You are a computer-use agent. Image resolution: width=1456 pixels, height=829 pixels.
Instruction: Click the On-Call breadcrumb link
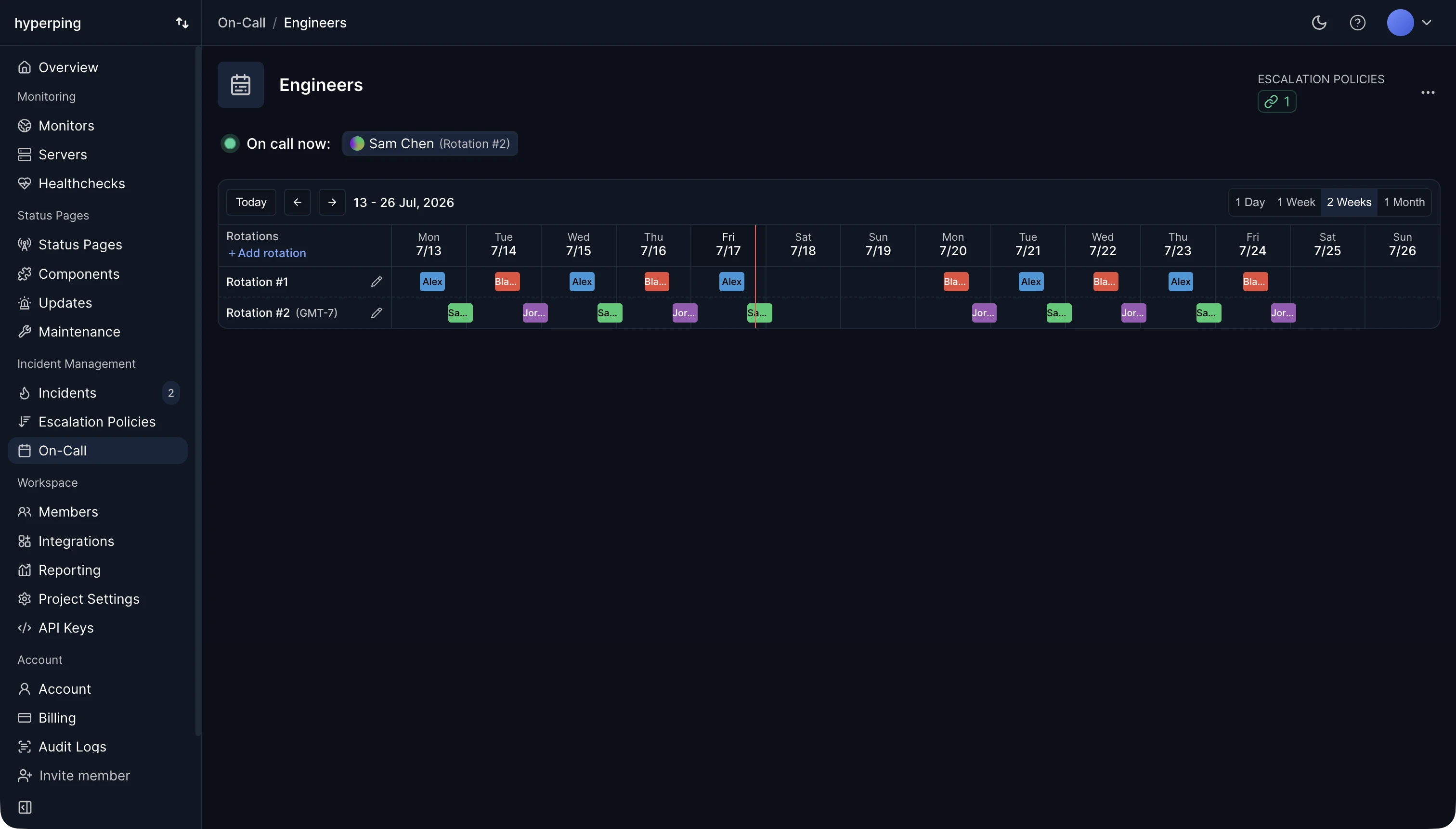(241, 23)
